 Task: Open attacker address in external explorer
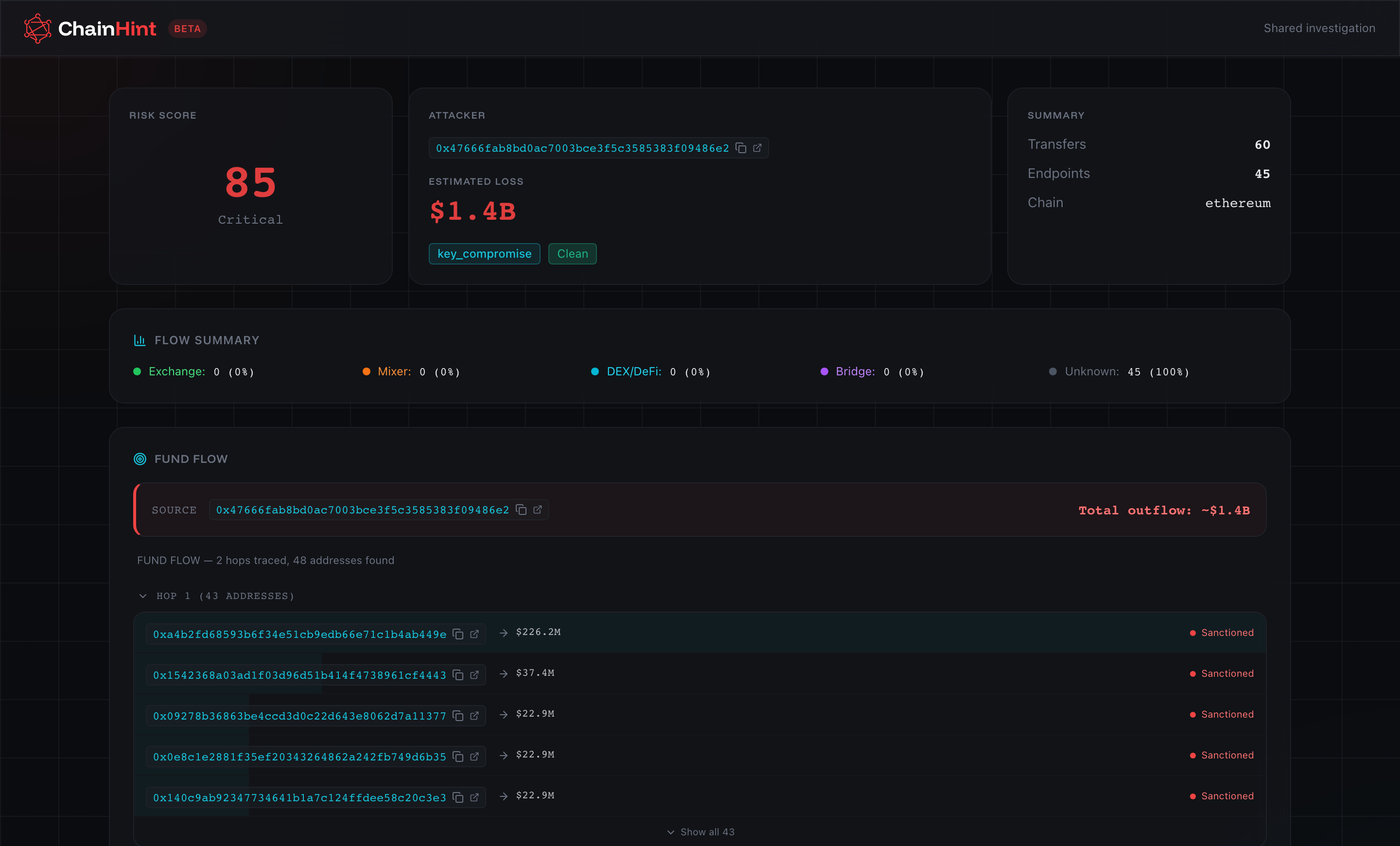point(757,148)
